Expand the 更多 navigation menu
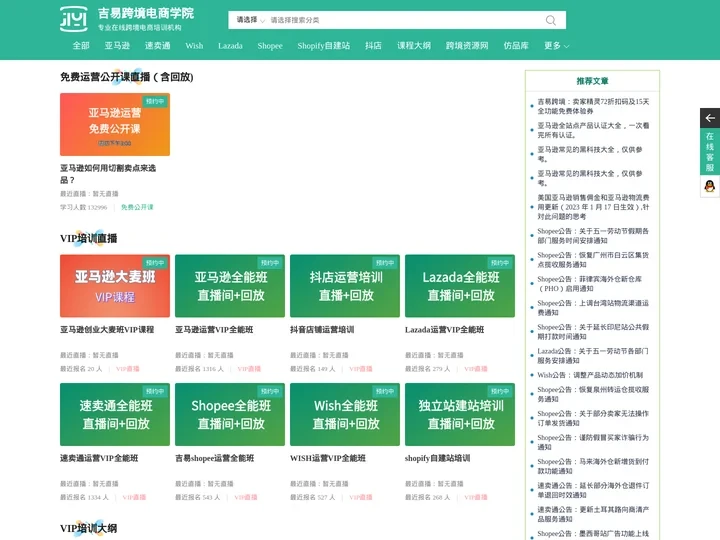The image size is (720, 540). pos(557,45)
